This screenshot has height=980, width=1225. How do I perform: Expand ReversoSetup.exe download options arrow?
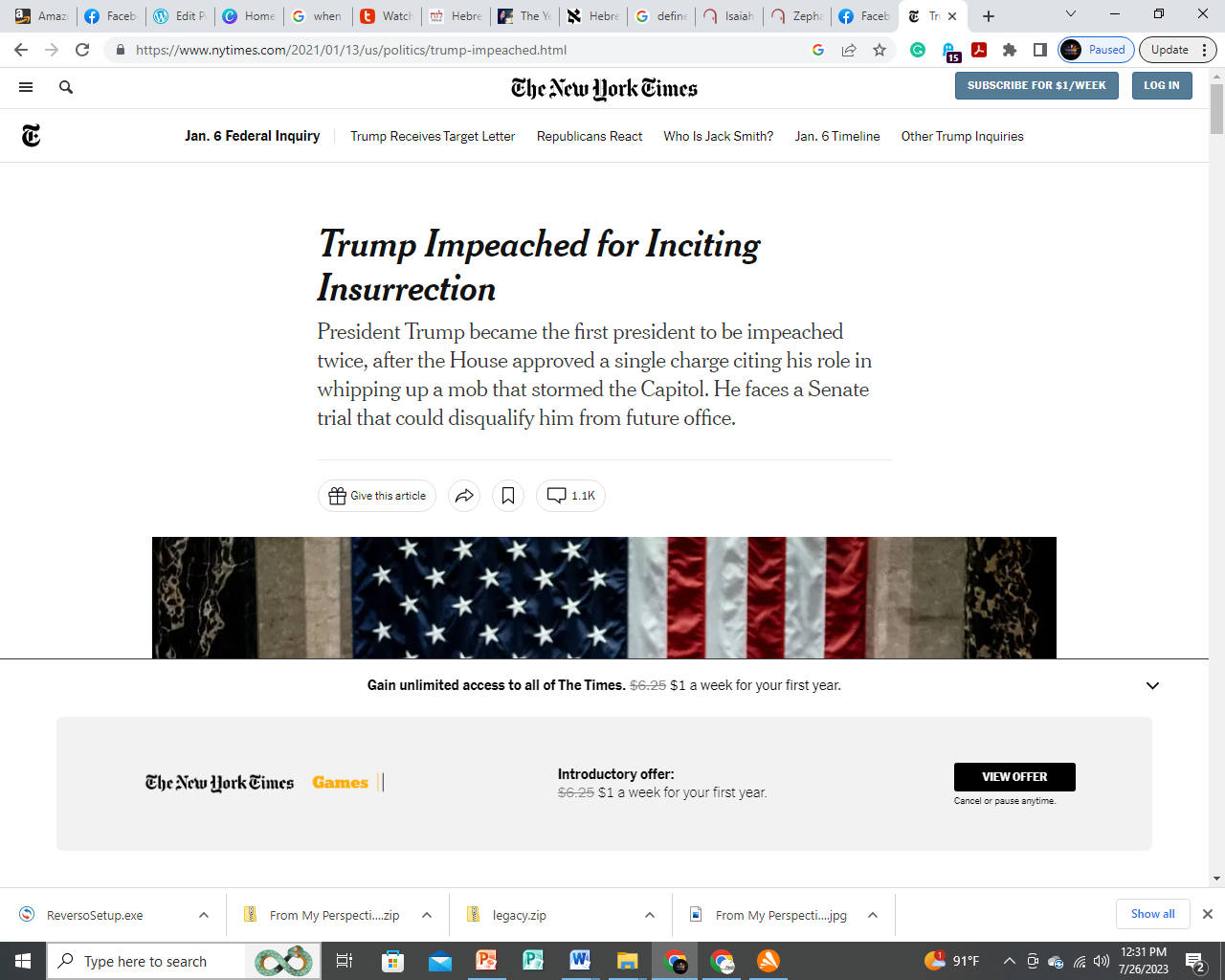204,915
